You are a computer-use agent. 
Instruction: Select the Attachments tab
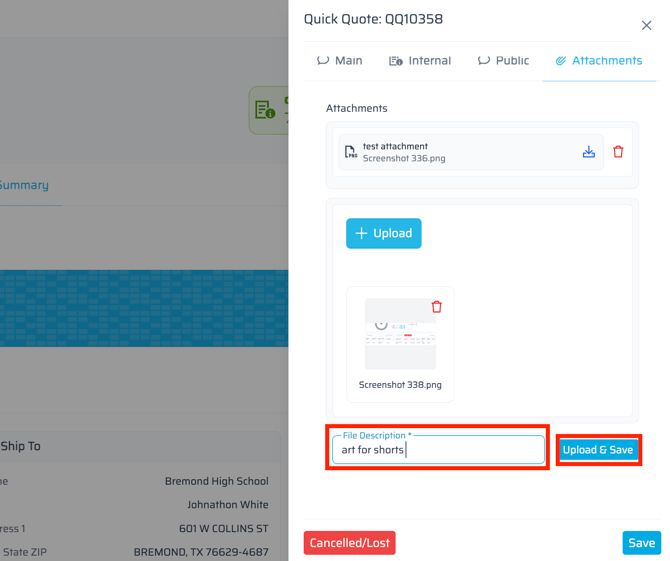(x=598, y=61)
